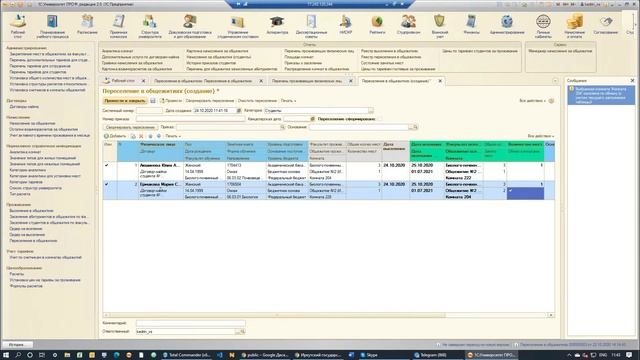Switch to the Рабочий стол tab
The height and width of the screenshot is (360, 640).
(x=122, y=81)
